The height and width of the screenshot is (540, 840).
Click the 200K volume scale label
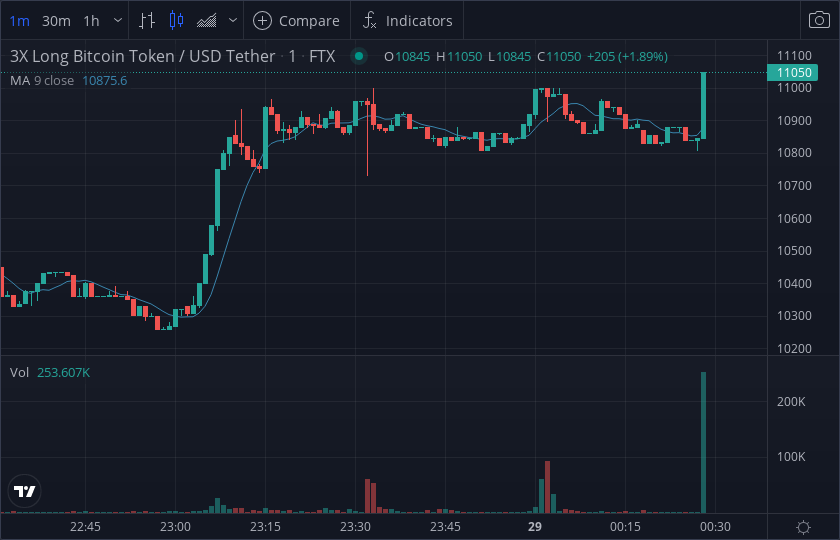[791, 402]
